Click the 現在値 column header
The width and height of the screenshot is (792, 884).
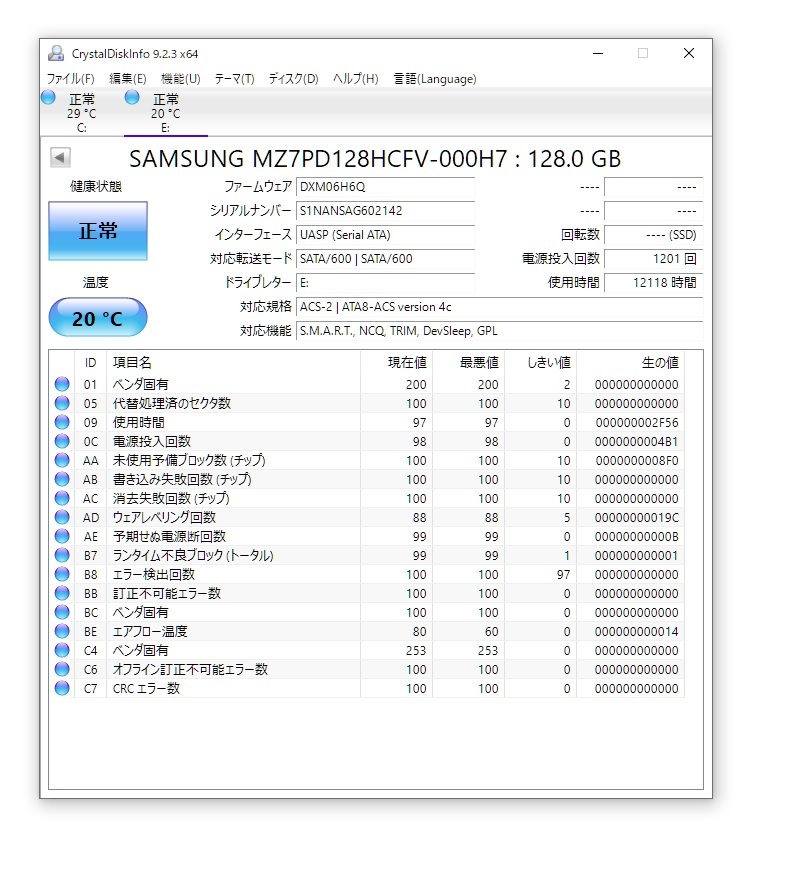(397, 363)
